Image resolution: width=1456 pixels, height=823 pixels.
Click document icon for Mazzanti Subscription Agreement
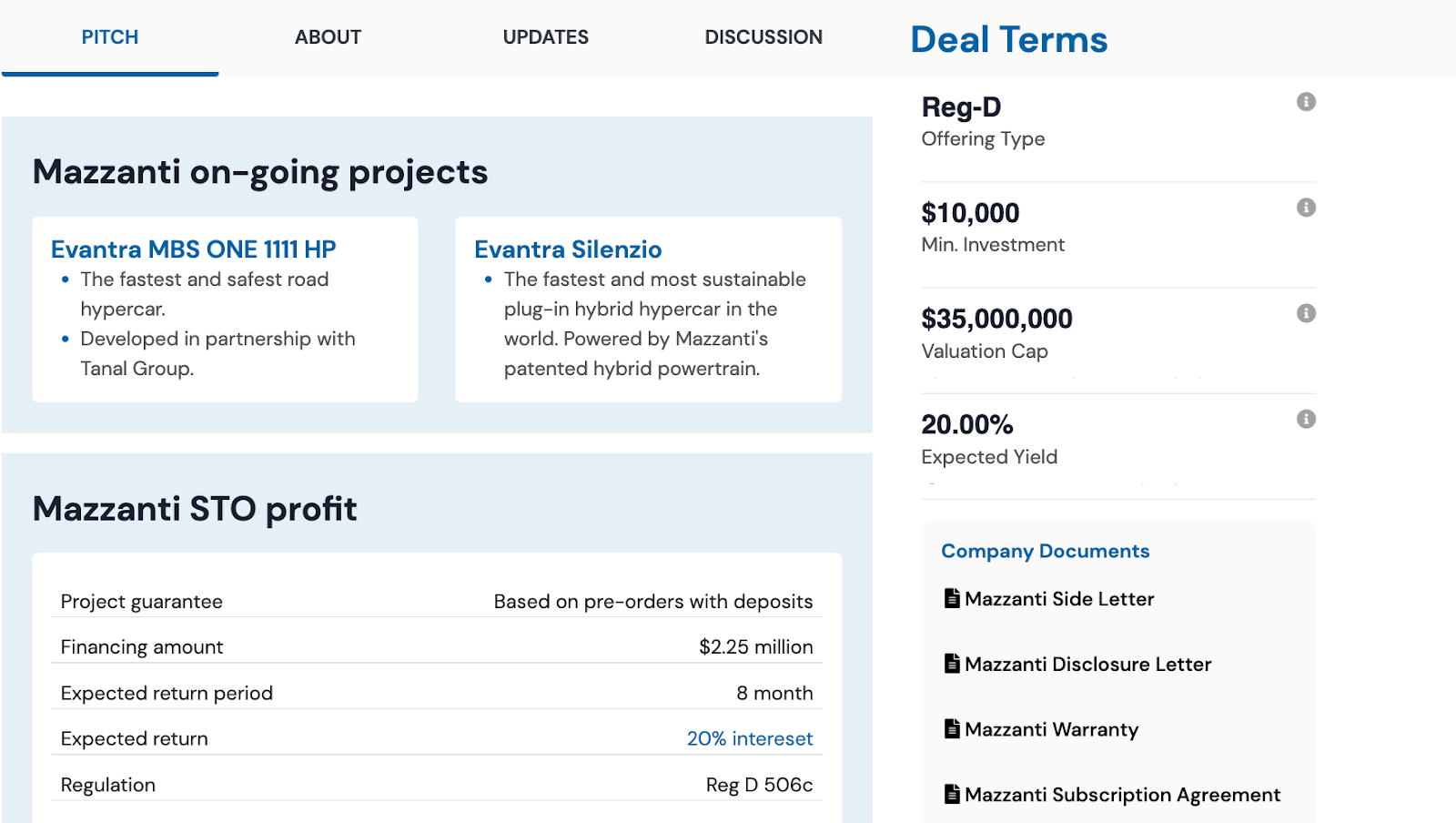point(952,794)
